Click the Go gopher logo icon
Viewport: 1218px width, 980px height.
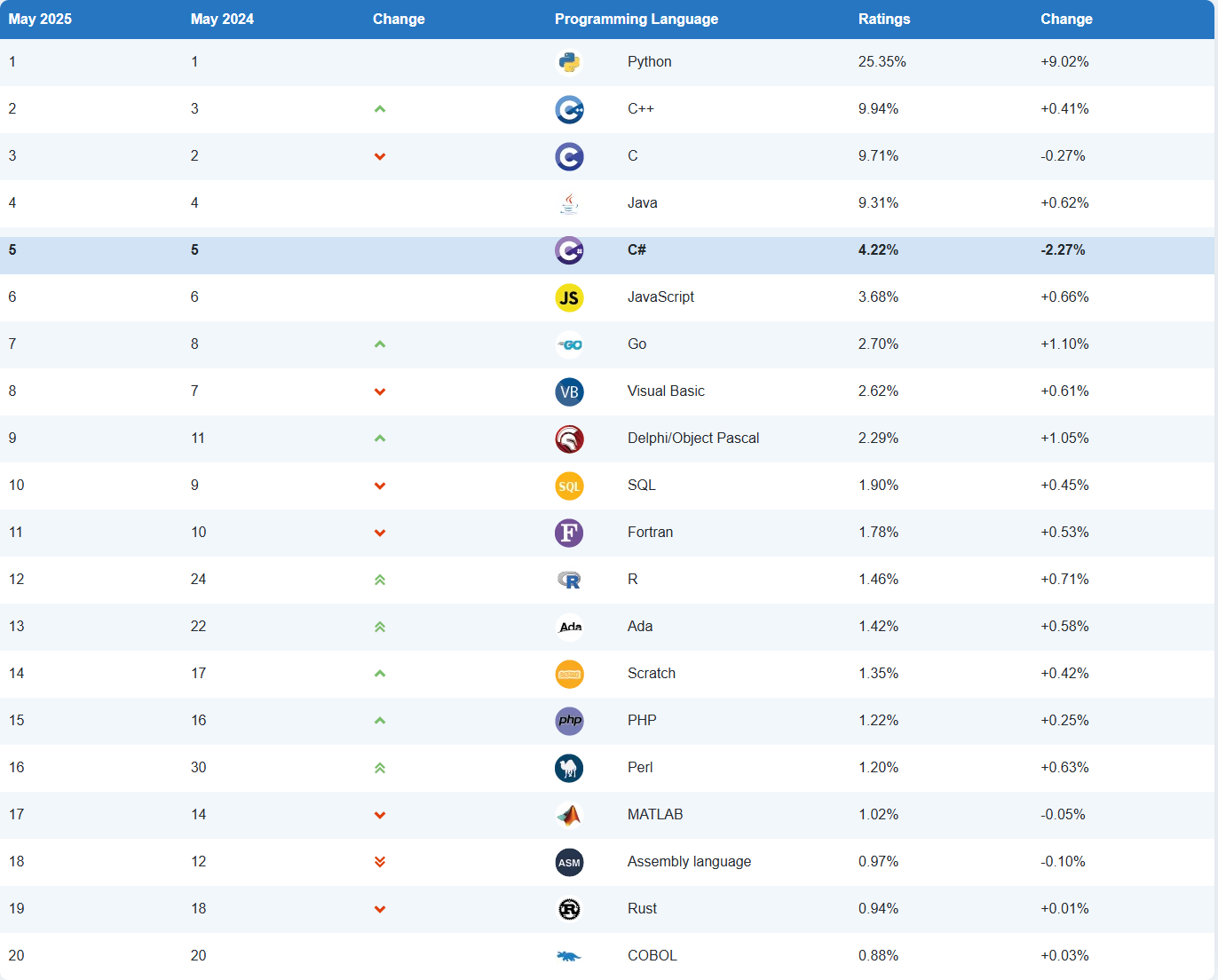point(569,344)
